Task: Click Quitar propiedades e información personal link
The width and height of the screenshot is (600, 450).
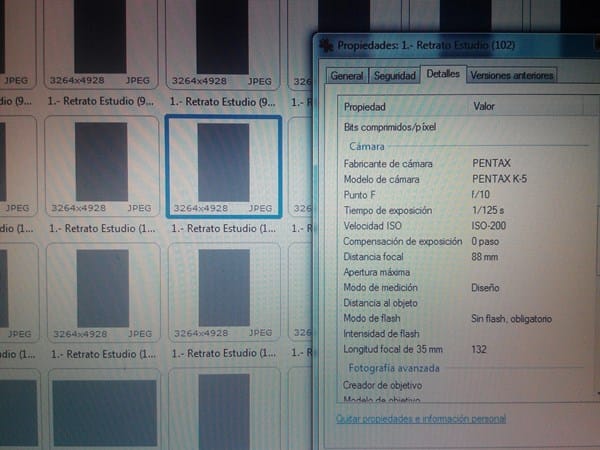Action: tap(421, 419)
